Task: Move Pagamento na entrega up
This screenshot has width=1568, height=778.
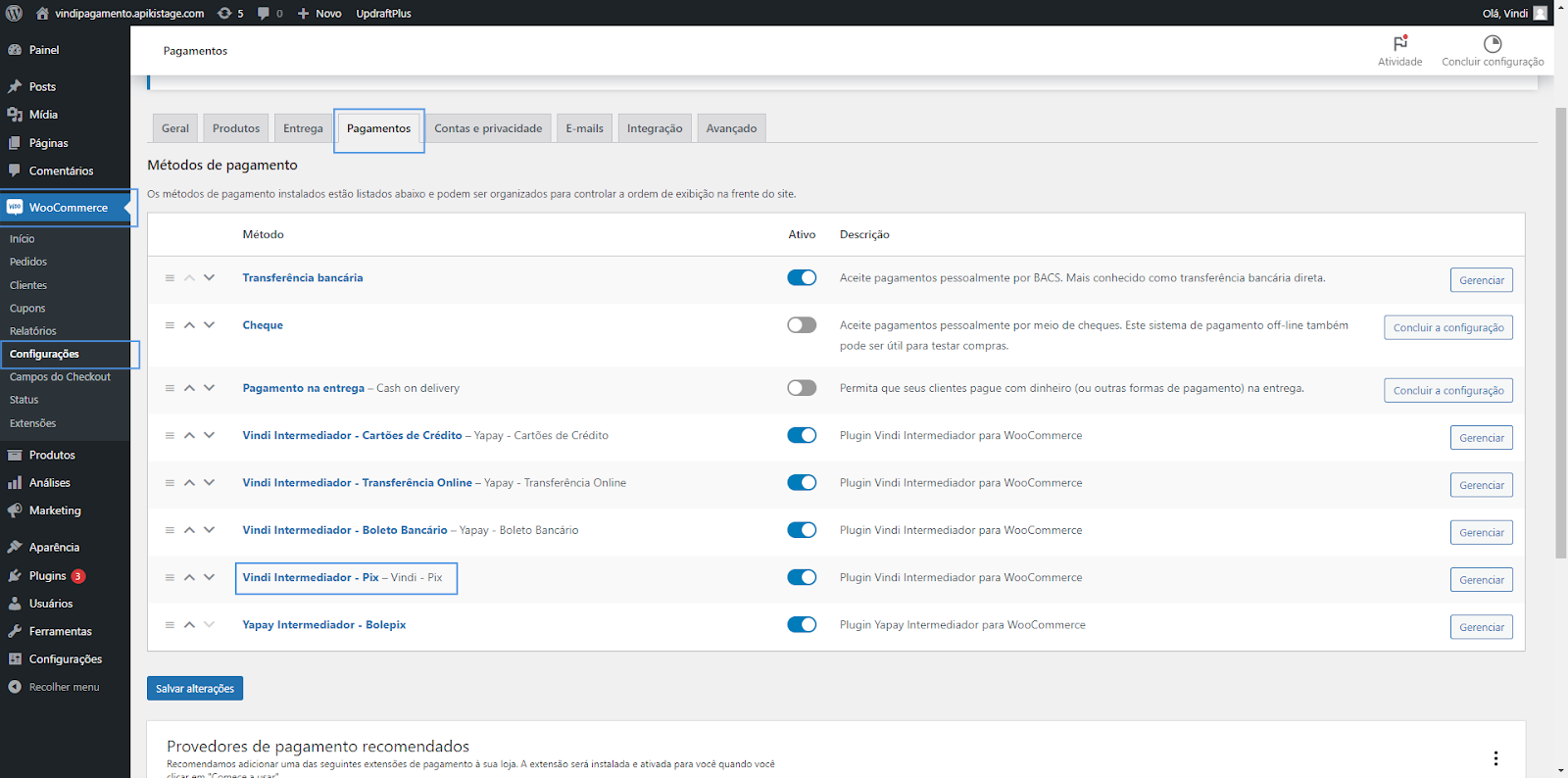Action: pyautogui.click(x=189, y=388)
